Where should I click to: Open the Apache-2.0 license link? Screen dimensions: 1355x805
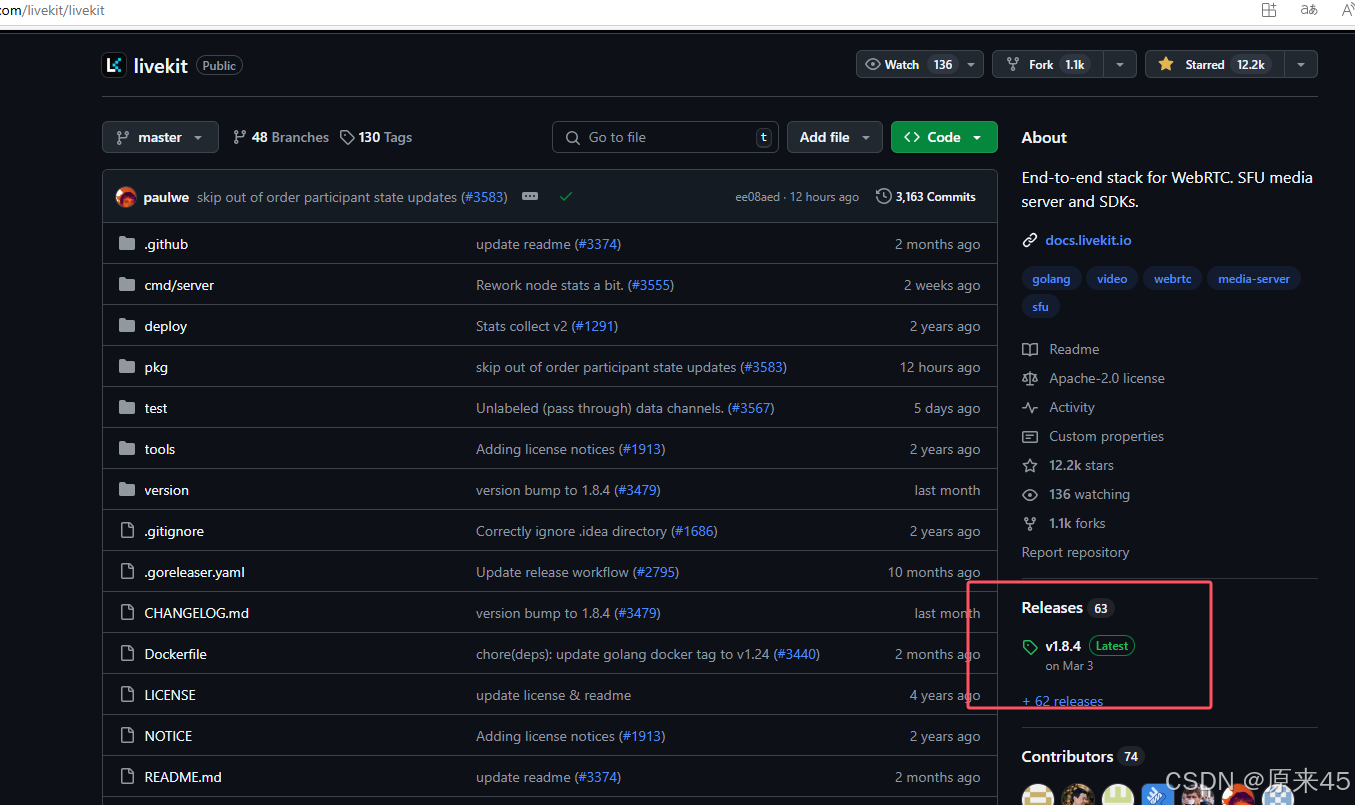pos(1093,378)
